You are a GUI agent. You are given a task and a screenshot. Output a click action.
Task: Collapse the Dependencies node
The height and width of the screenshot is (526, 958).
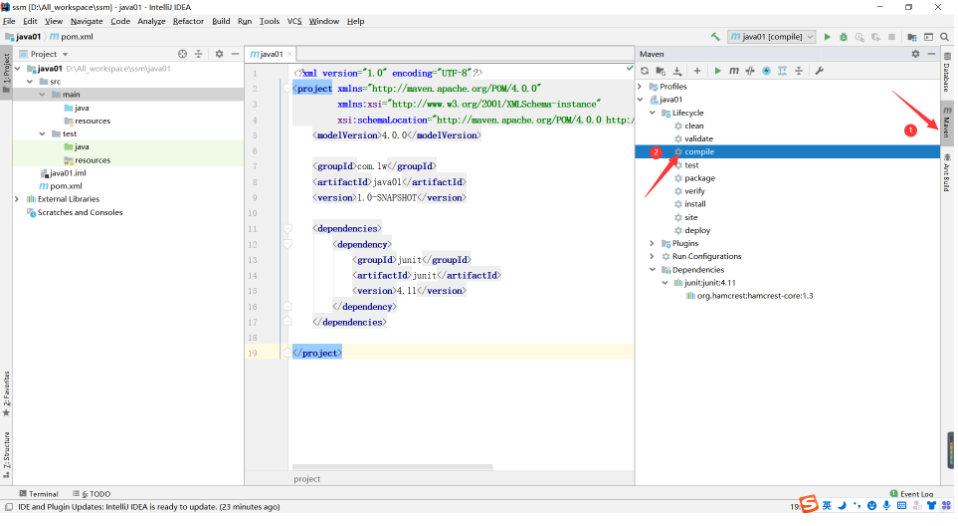point(653,269)
